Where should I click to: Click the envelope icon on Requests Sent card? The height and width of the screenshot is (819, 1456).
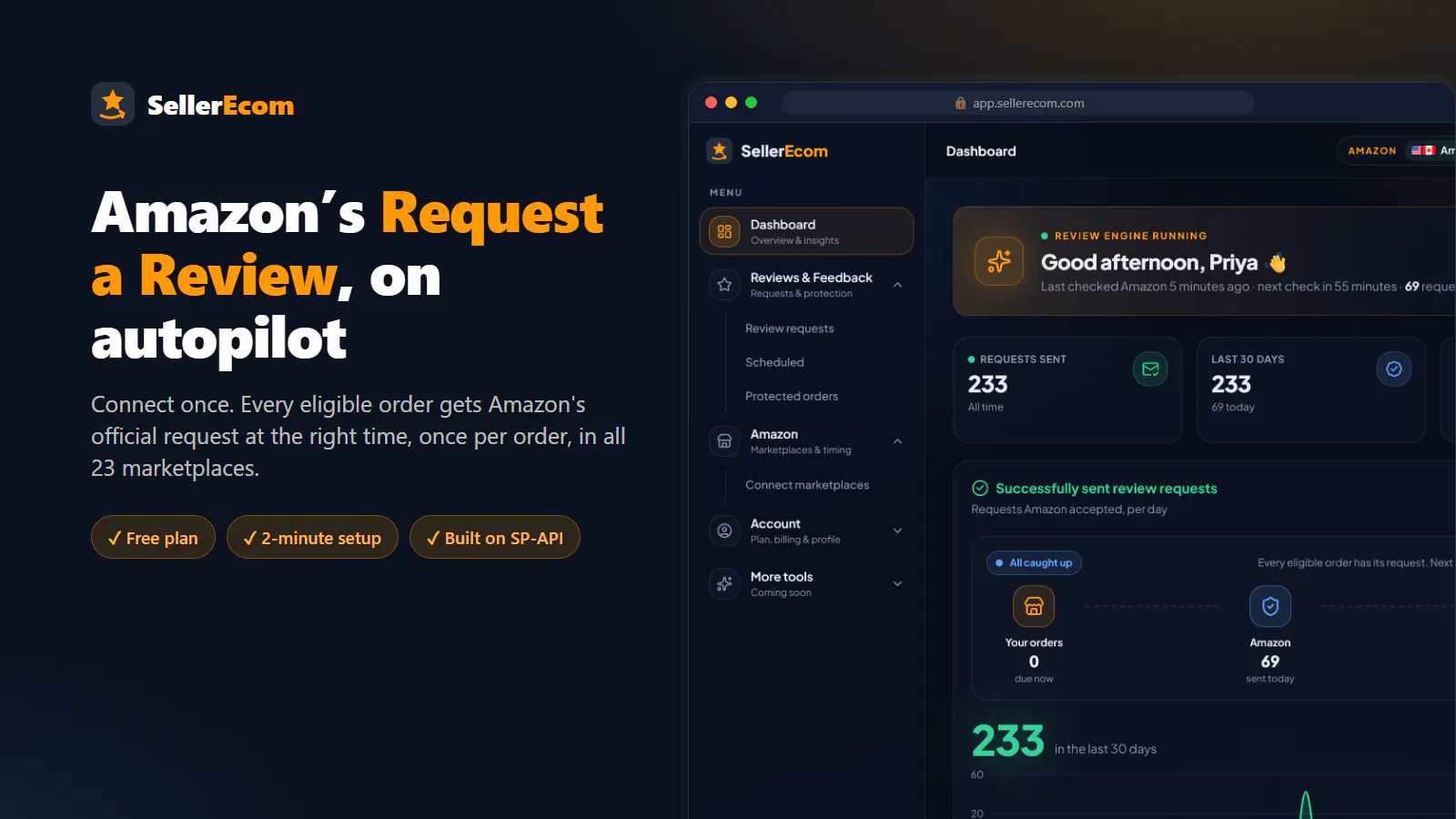[1150, 369]
